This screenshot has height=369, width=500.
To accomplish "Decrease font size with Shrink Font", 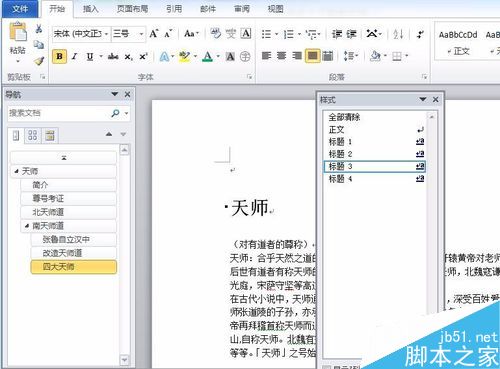I will tap(168, 34).
